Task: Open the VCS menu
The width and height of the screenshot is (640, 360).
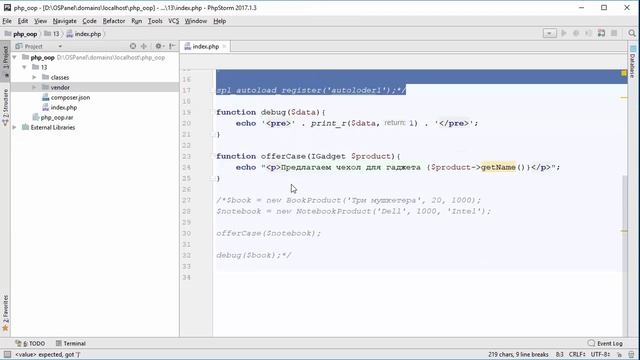Action: click(x=174, y=21)
